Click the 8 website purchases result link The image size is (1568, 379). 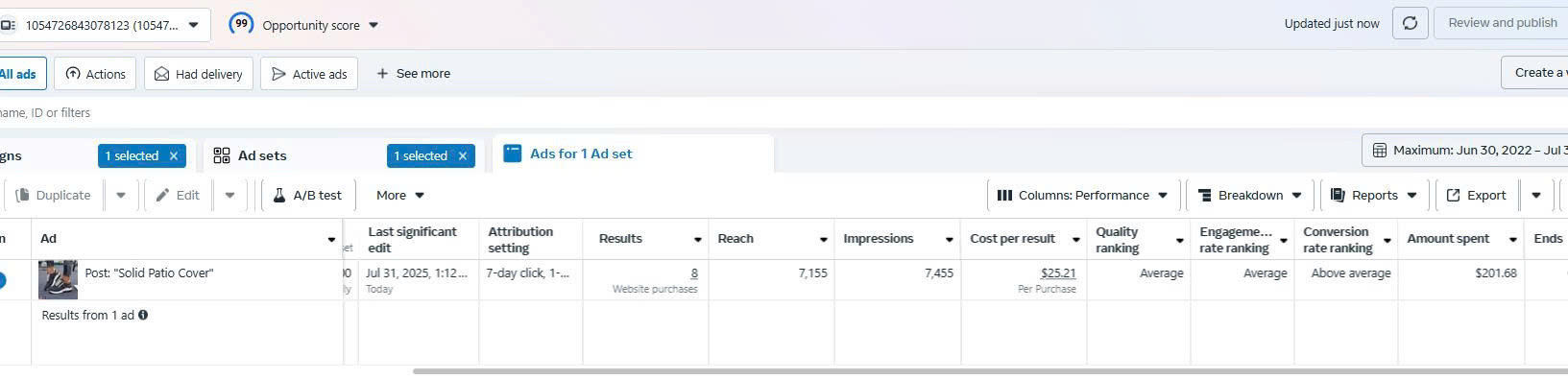pos(694,273)
